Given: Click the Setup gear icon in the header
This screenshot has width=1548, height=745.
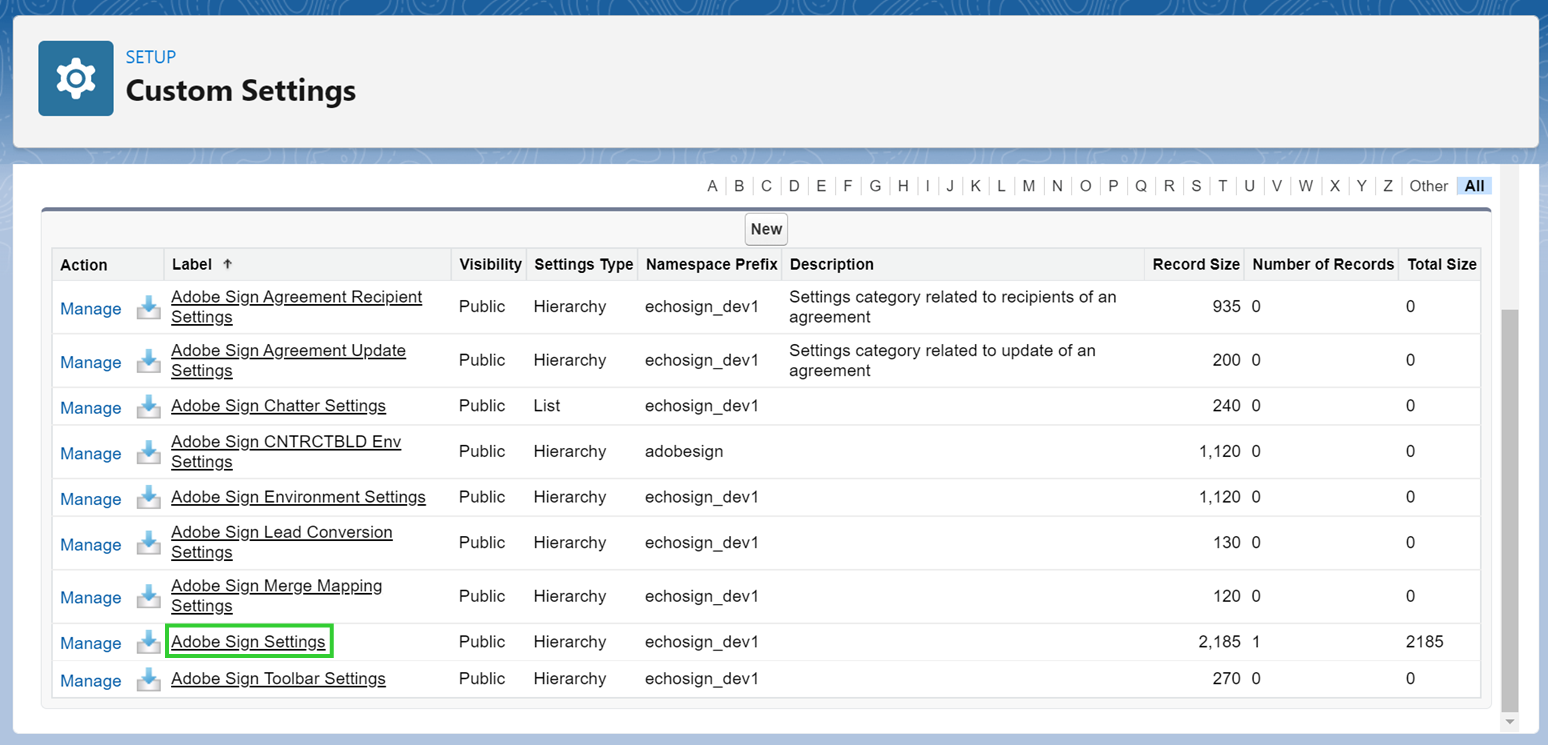Looking at the screenshot, I should click(75, 77).
